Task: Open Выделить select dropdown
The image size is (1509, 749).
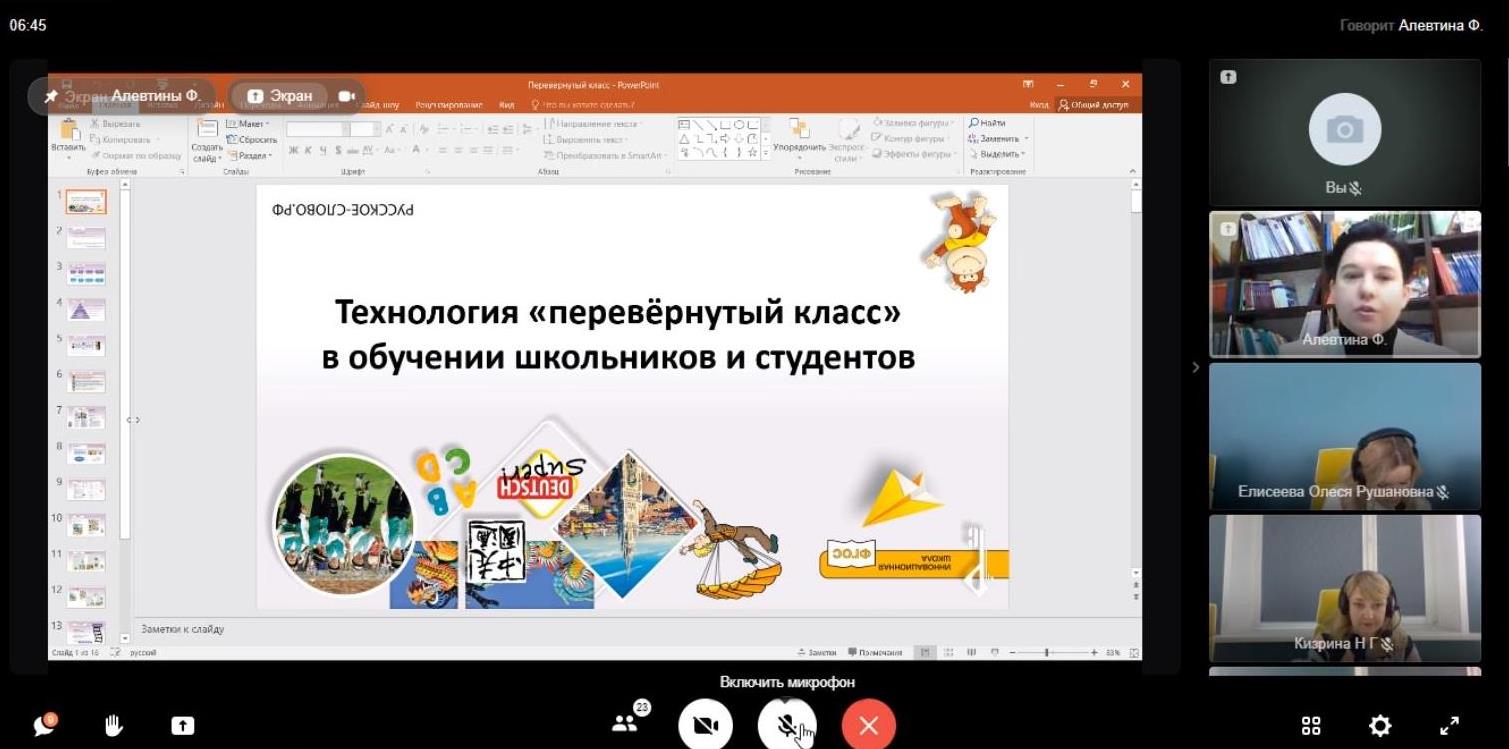Action: [996, 154]
